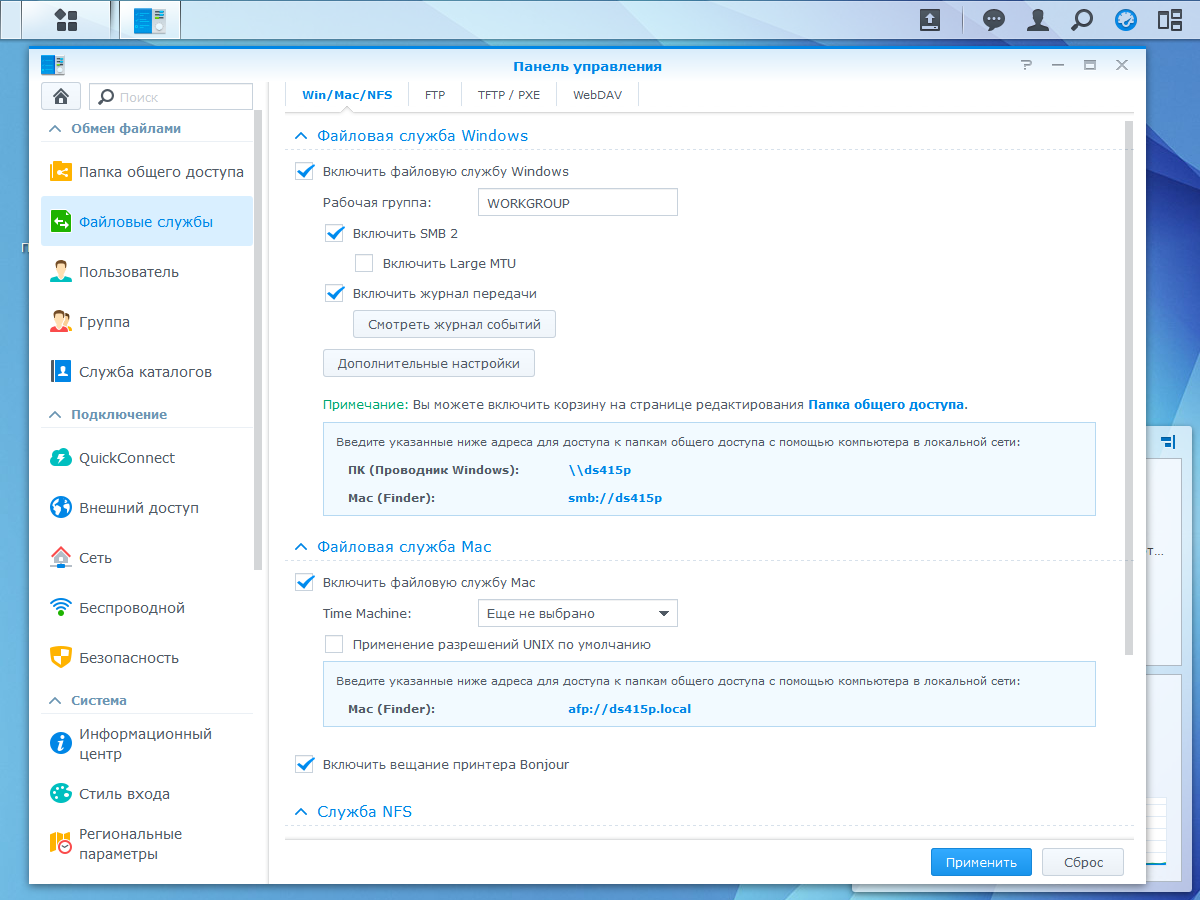
Task: Open the Беспроводной wifi icon
Action: point(61,608)
